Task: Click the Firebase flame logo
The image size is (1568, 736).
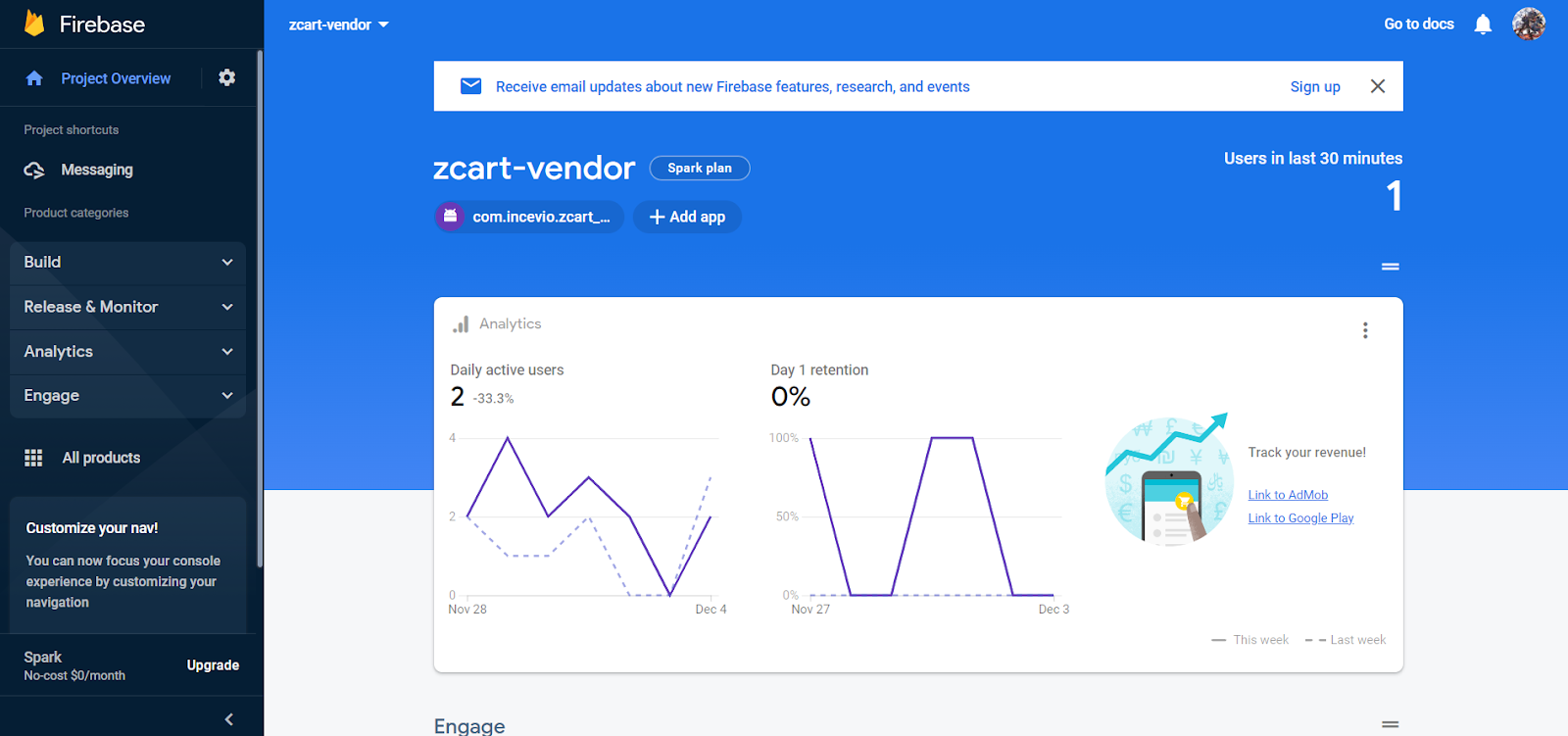Action: point(34,24)
